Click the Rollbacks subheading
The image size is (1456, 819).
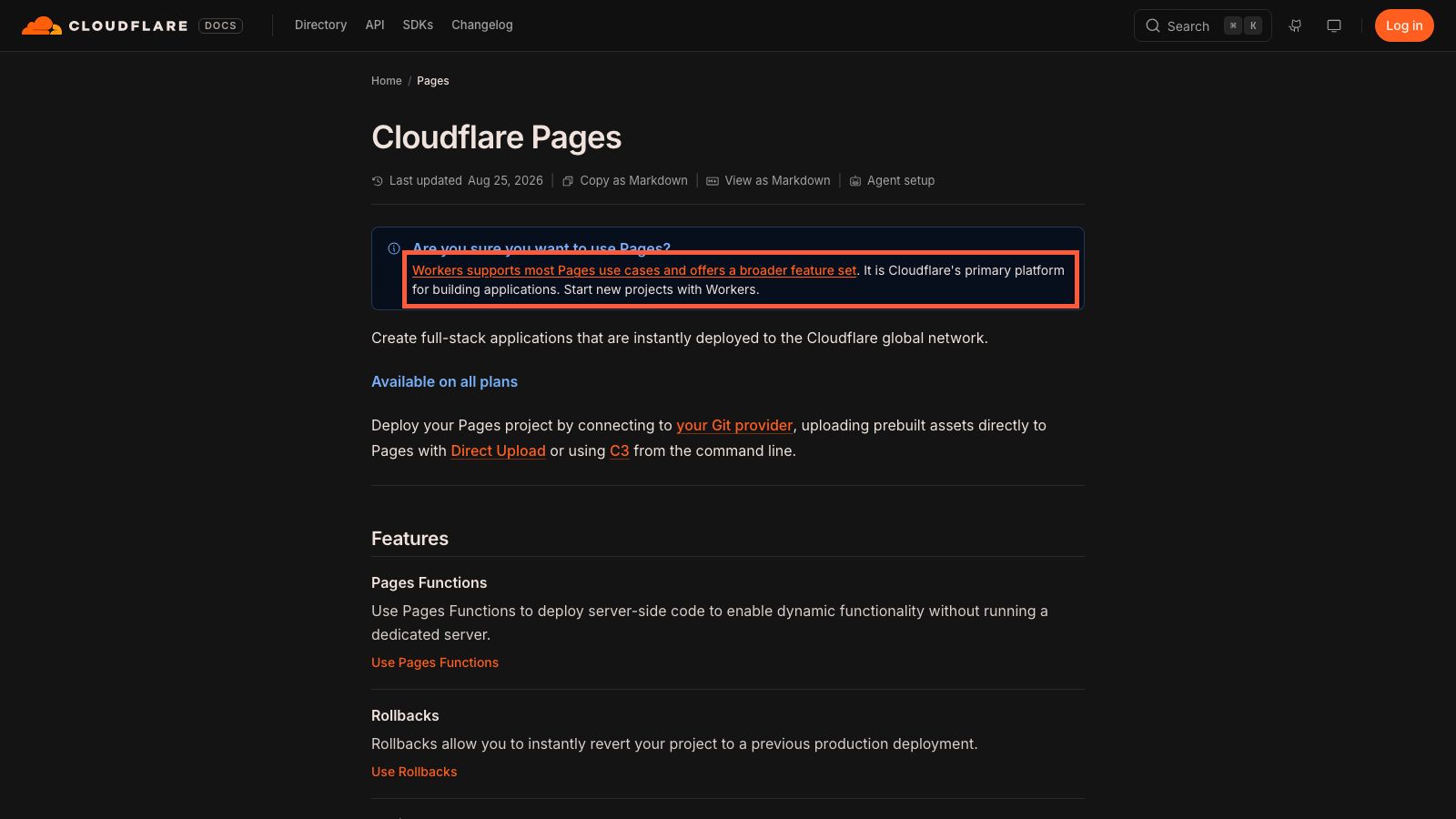(405, 715)
